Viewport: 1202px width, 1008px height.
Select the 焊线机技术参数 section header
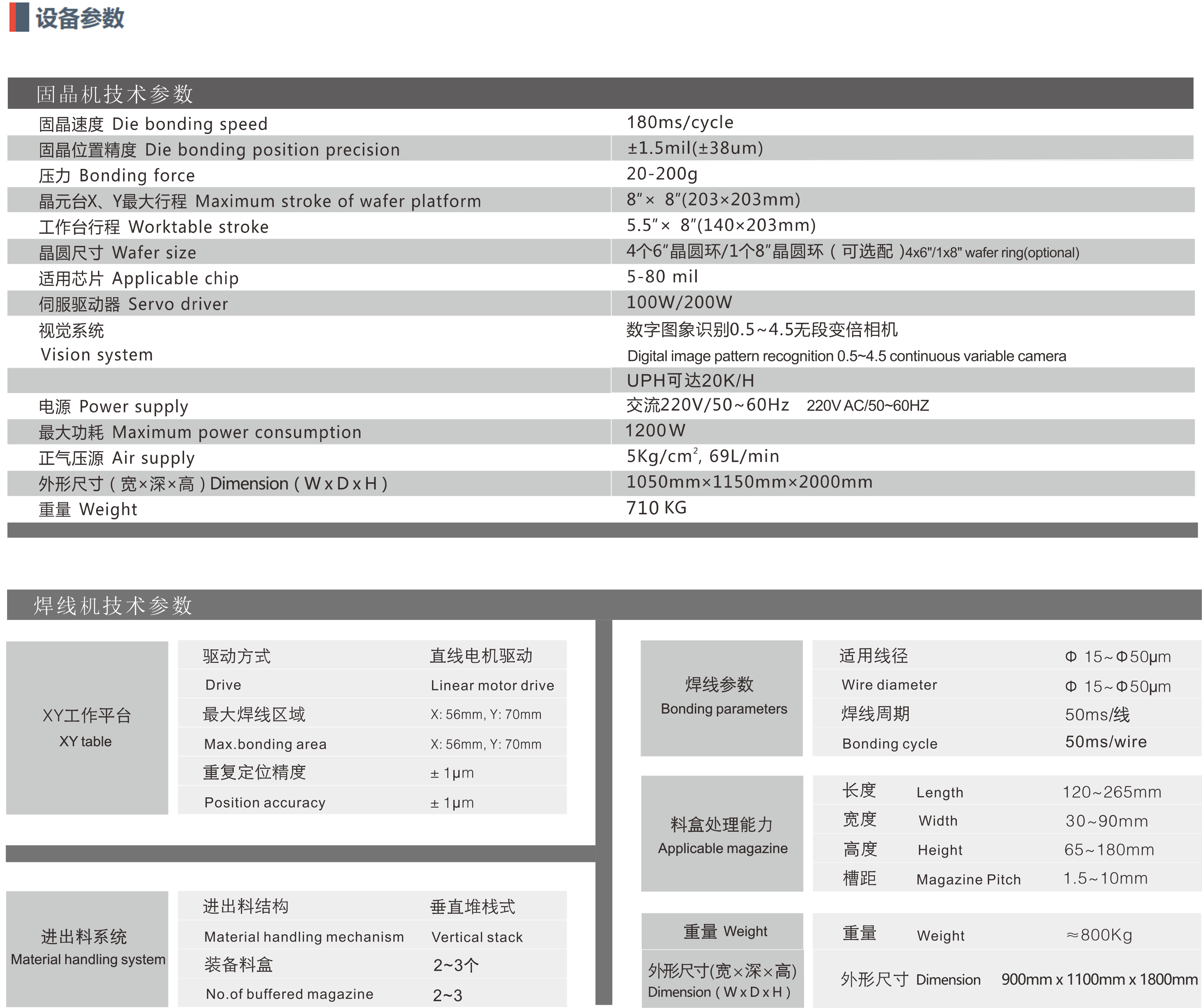point(113,605)
